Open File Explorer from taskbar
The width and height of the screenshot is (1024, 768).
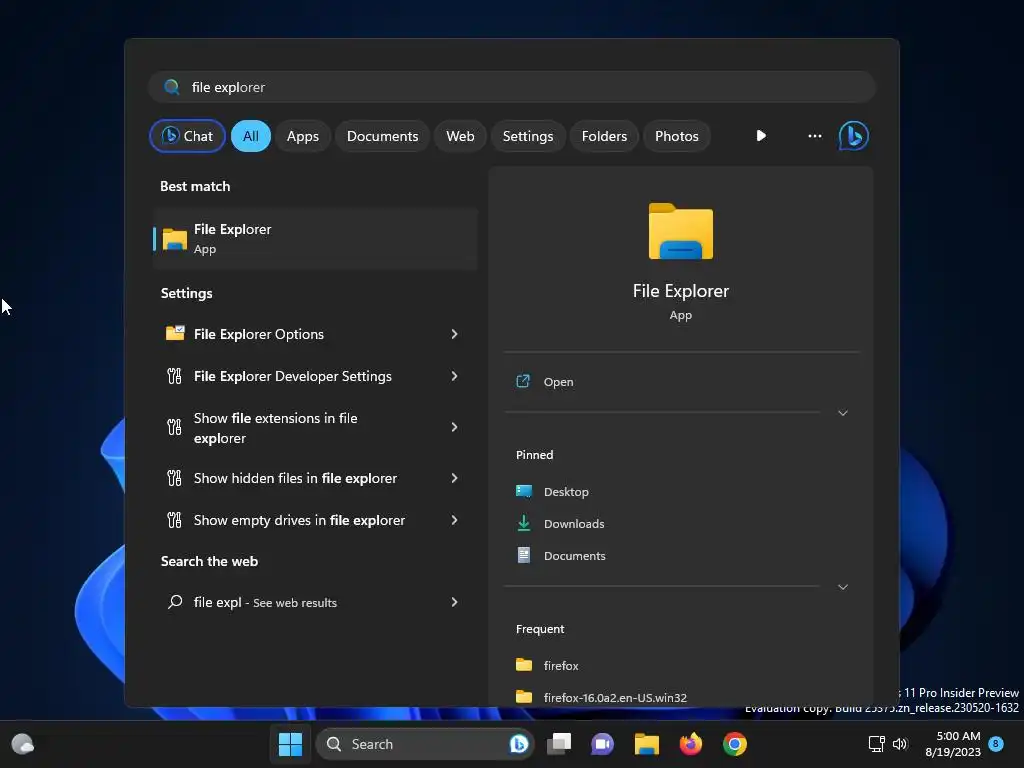647,744
